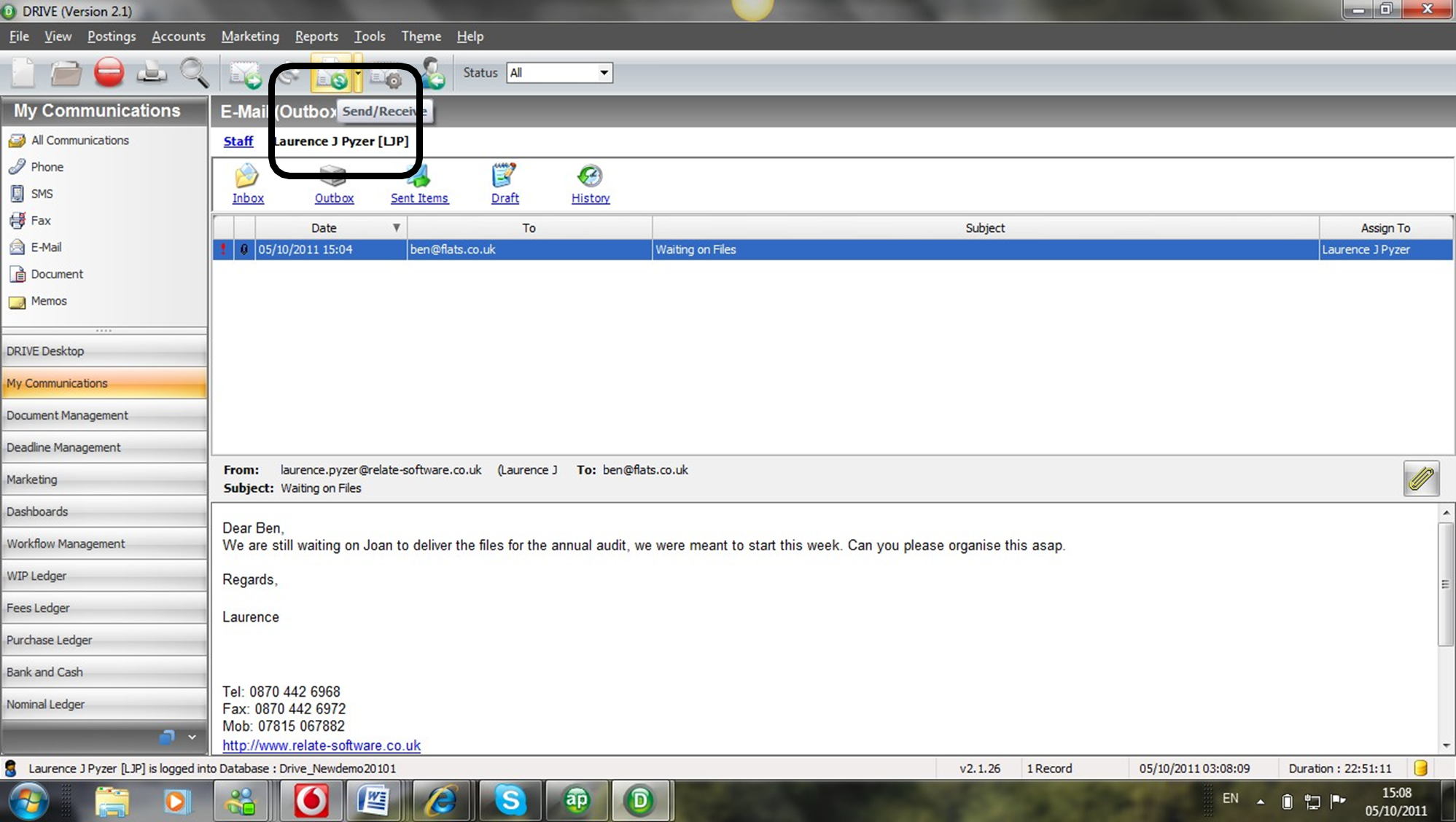Click the red priority flag on the email row
This screenshot has width=1456, height=822.
click(x=223, y=249)
